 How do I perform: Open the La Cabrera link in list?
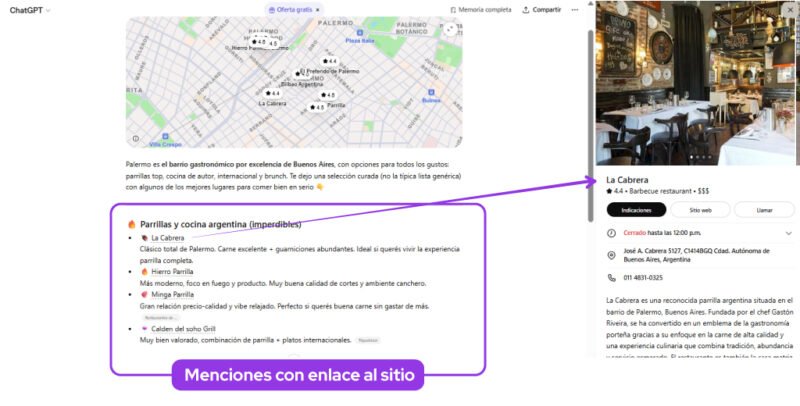tap(167, 238)
